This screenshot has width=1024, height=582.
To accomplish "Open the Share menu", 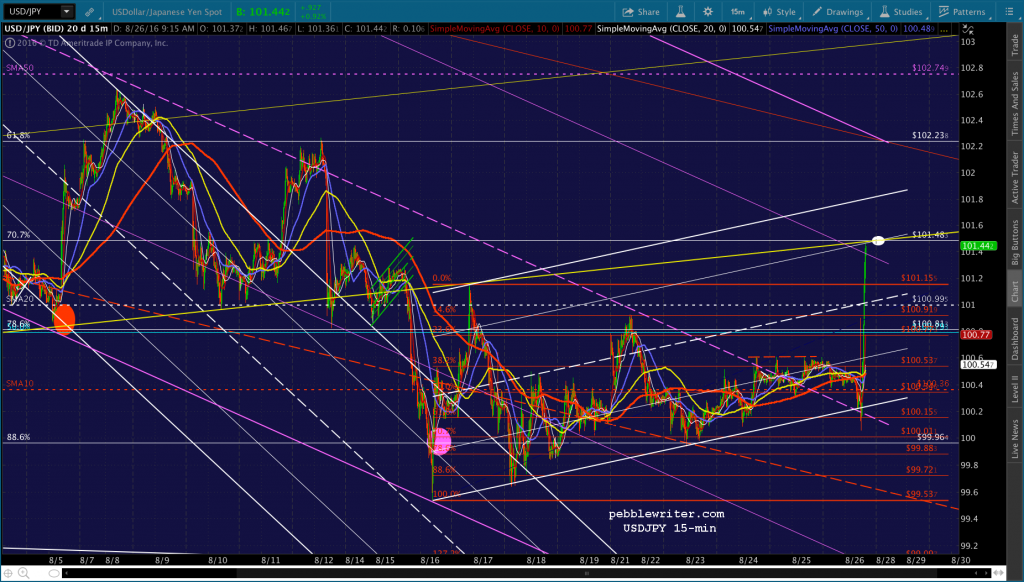I will 640,12.
